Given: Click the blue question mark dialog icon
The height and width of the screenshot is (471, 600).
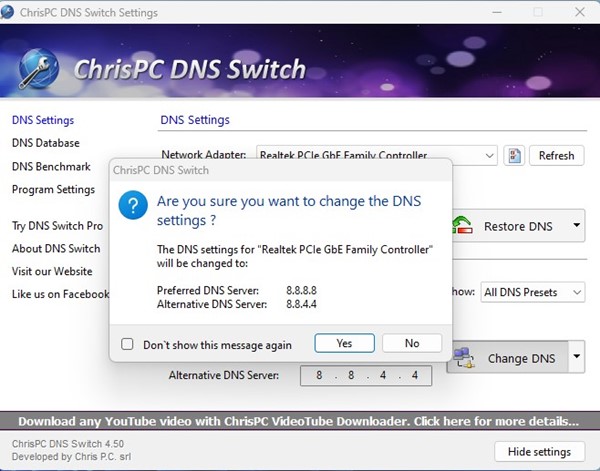Looking at the screenshot, I should click(x=134, y=207).
